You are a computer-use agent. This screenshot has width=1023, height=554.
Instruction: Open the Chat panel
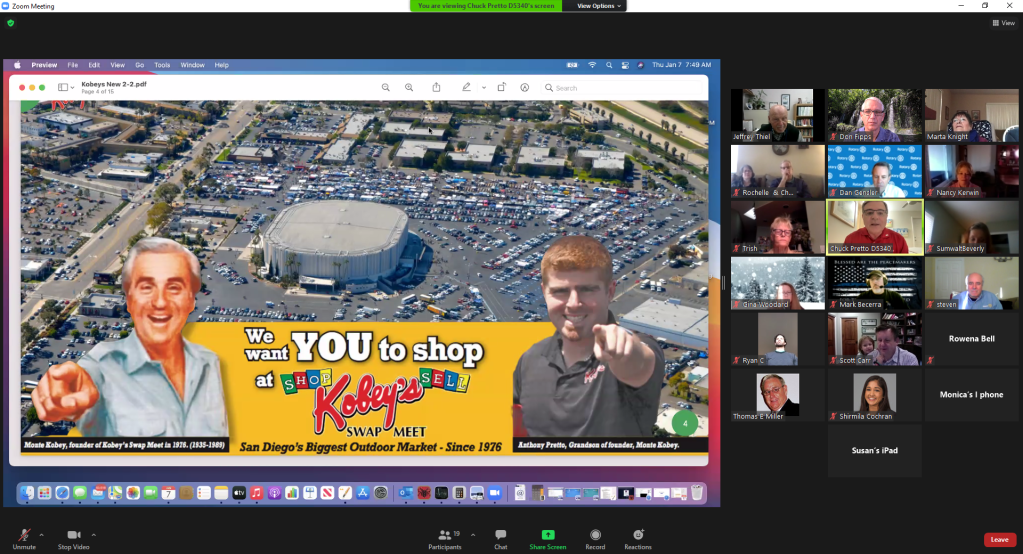[x=500, y=536]
